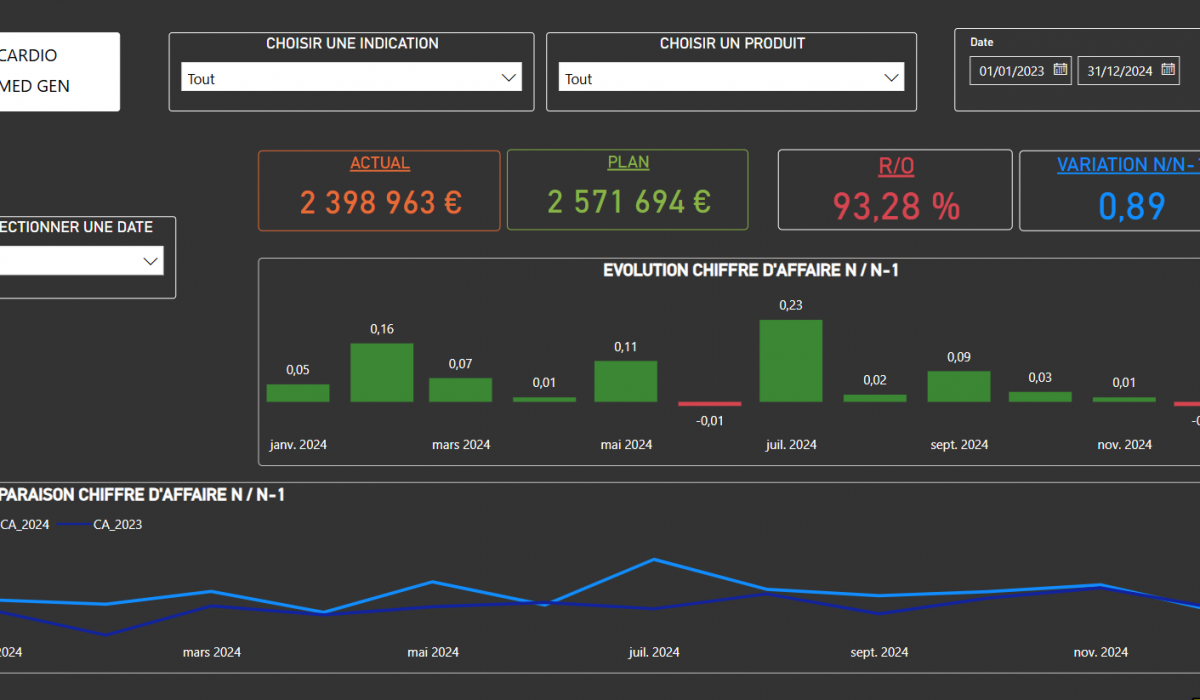Click the start date input field
Image resolution: width=1200 pixels, height=700 pixels.
[x=1011, y=71]
